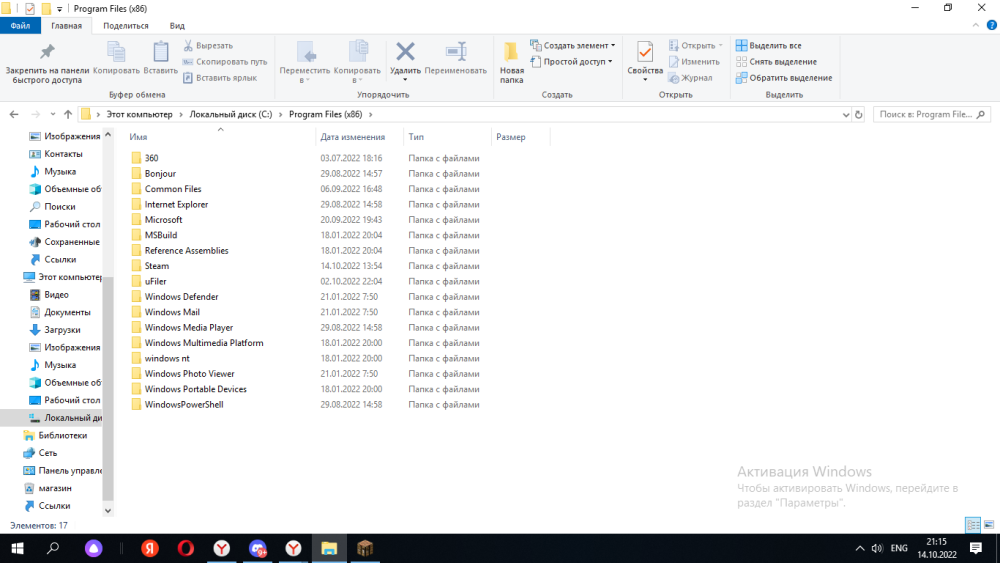Viewport: 1000px width, 563px height.
Task: Click the Pin to Quick Access icon
Action: point(47,52)
